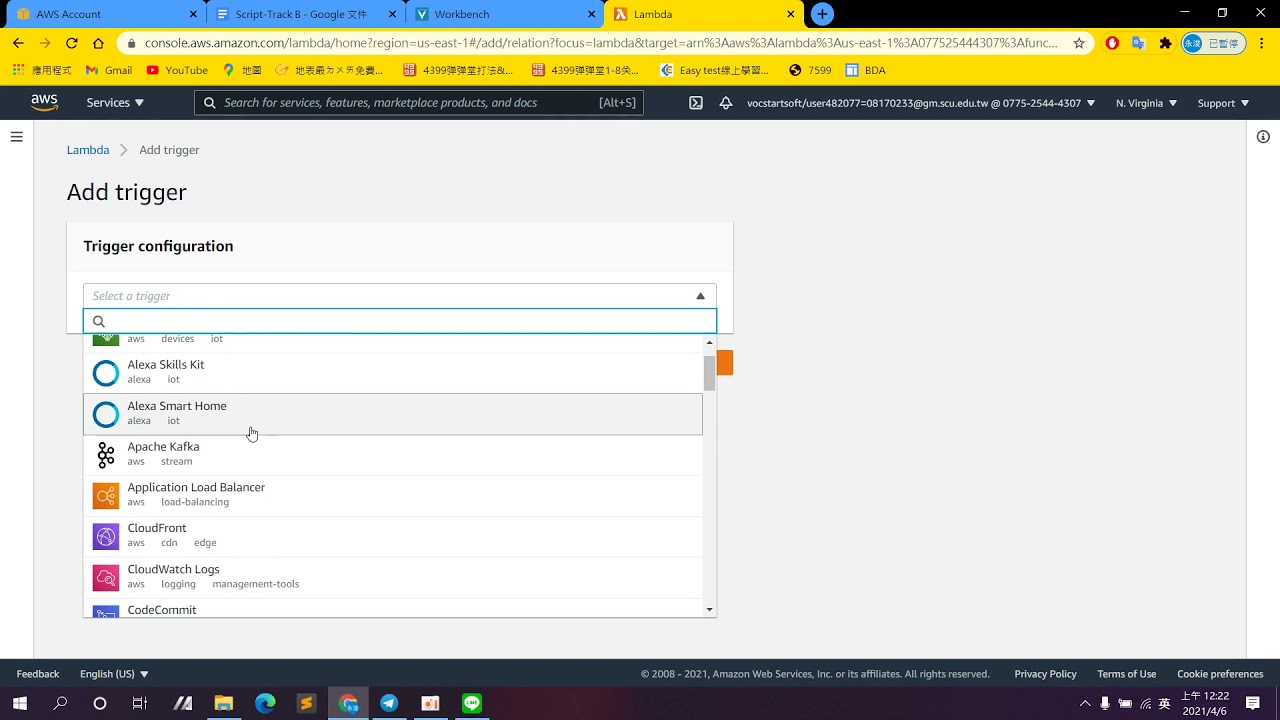This screenshot has height=720, width=1280.
Task: Open the YouTube bookmark
Action: coord(177,70)
